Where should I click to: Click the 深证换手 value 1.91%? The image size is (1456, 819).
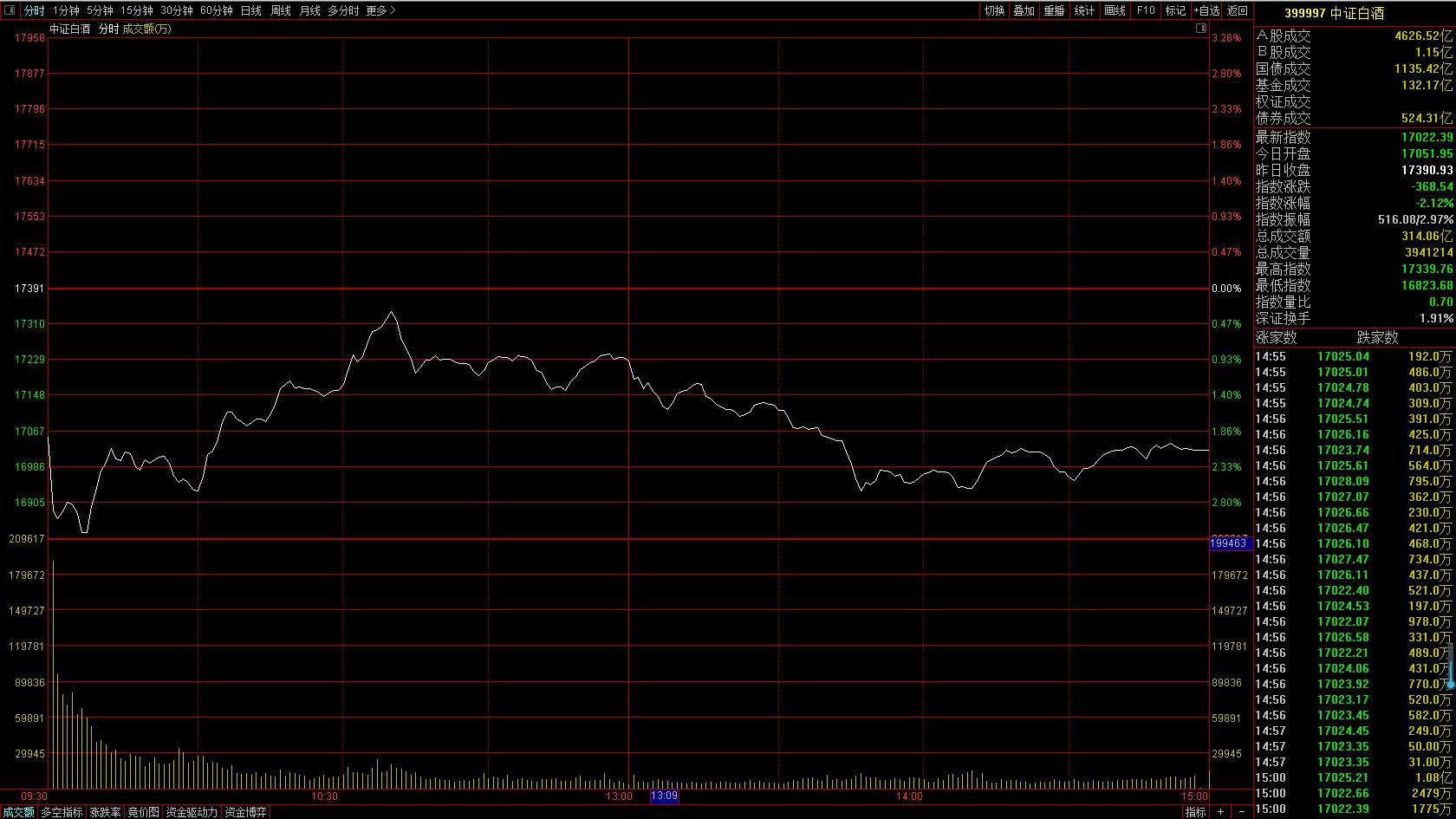click(x=1436, y=318)
